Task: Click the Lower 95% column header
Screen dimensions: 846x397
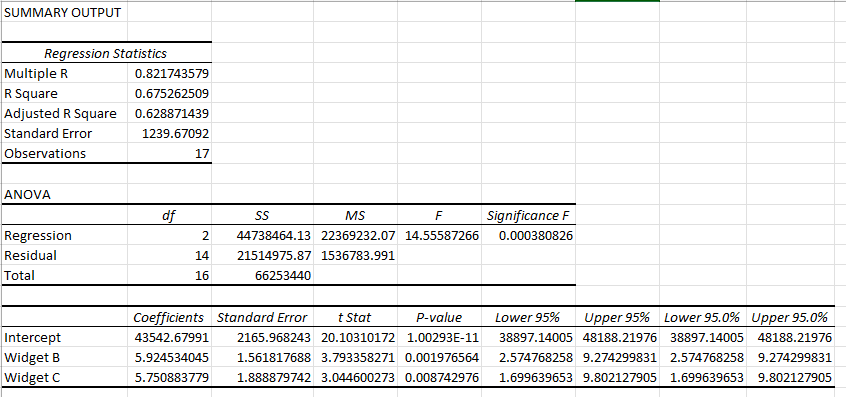Action: (x=528, y=317)
